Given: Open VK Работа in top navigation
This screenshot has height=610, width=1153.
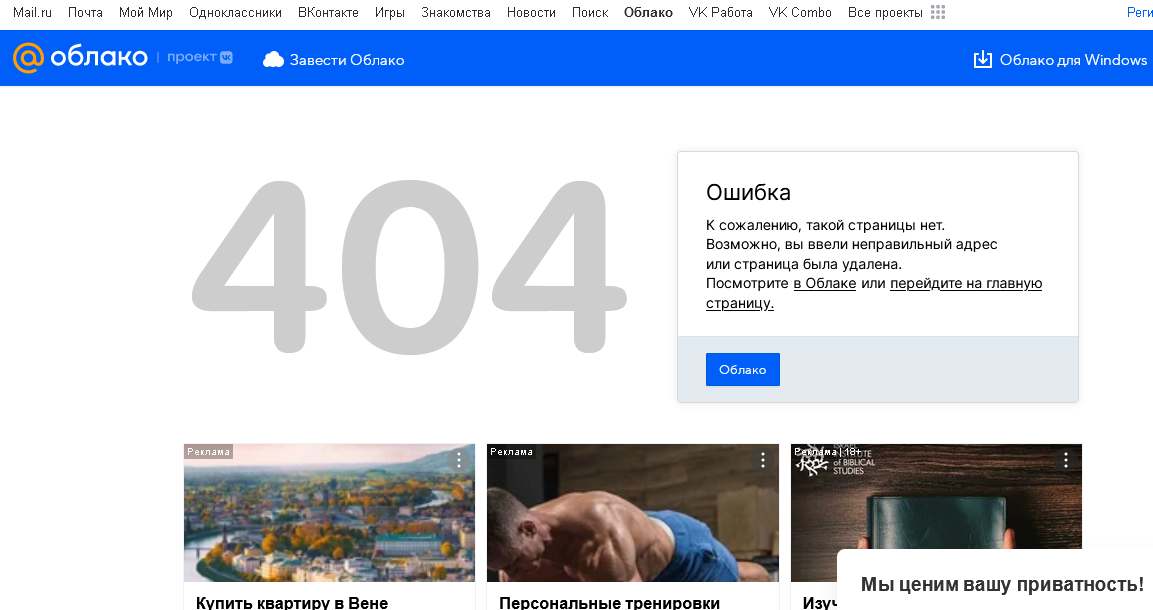Looking at the screenshot, I should [x=721, y=12].
